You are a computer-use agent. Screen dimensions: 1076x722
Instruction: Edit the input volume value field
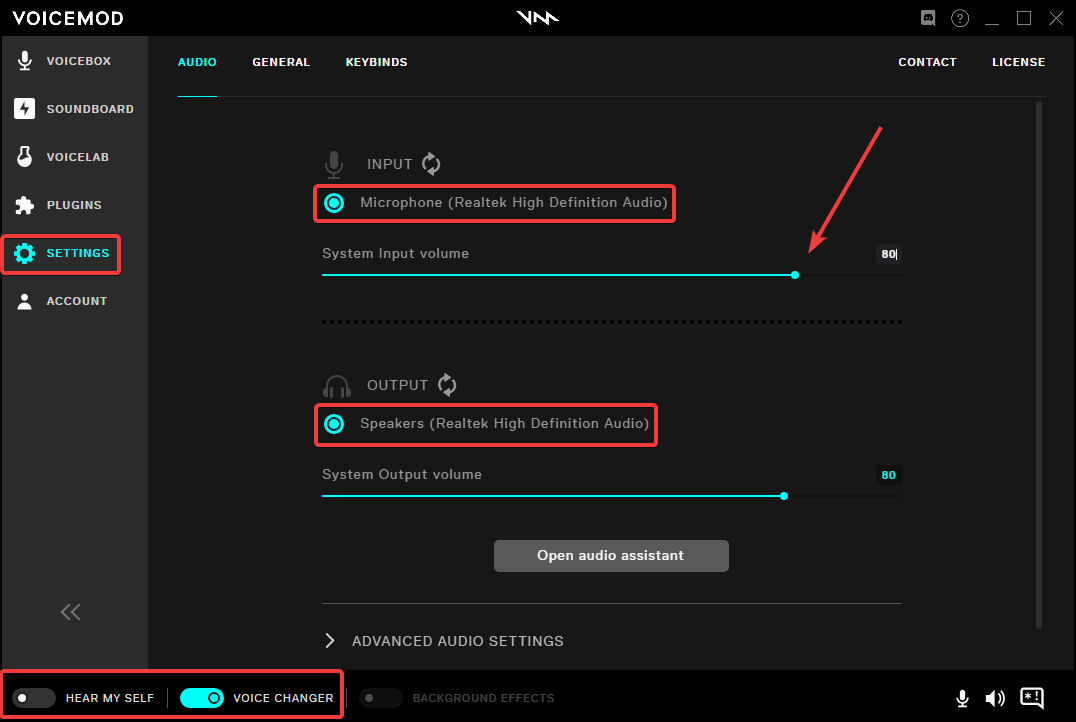(x=889, y=254)
